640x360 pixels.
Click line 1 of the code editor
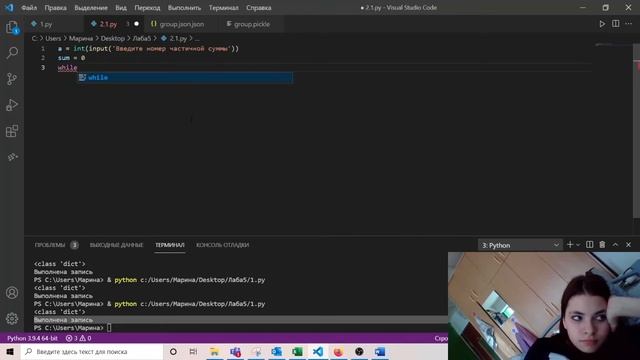(x=148, y=49)
